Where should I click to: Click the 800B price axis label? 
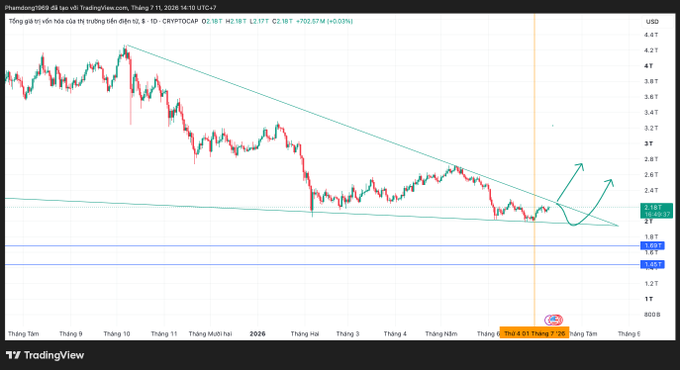coord(652,314)
